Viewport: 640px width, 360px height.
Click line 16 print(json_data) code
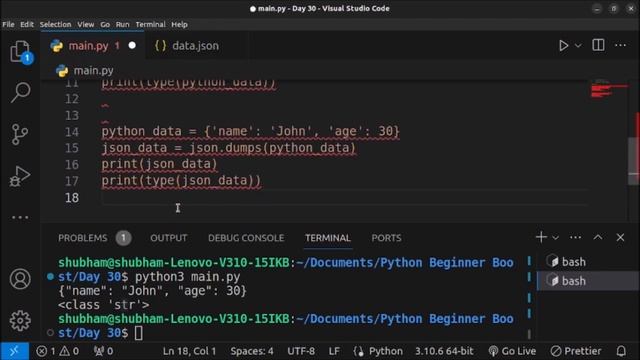(159, 164)
